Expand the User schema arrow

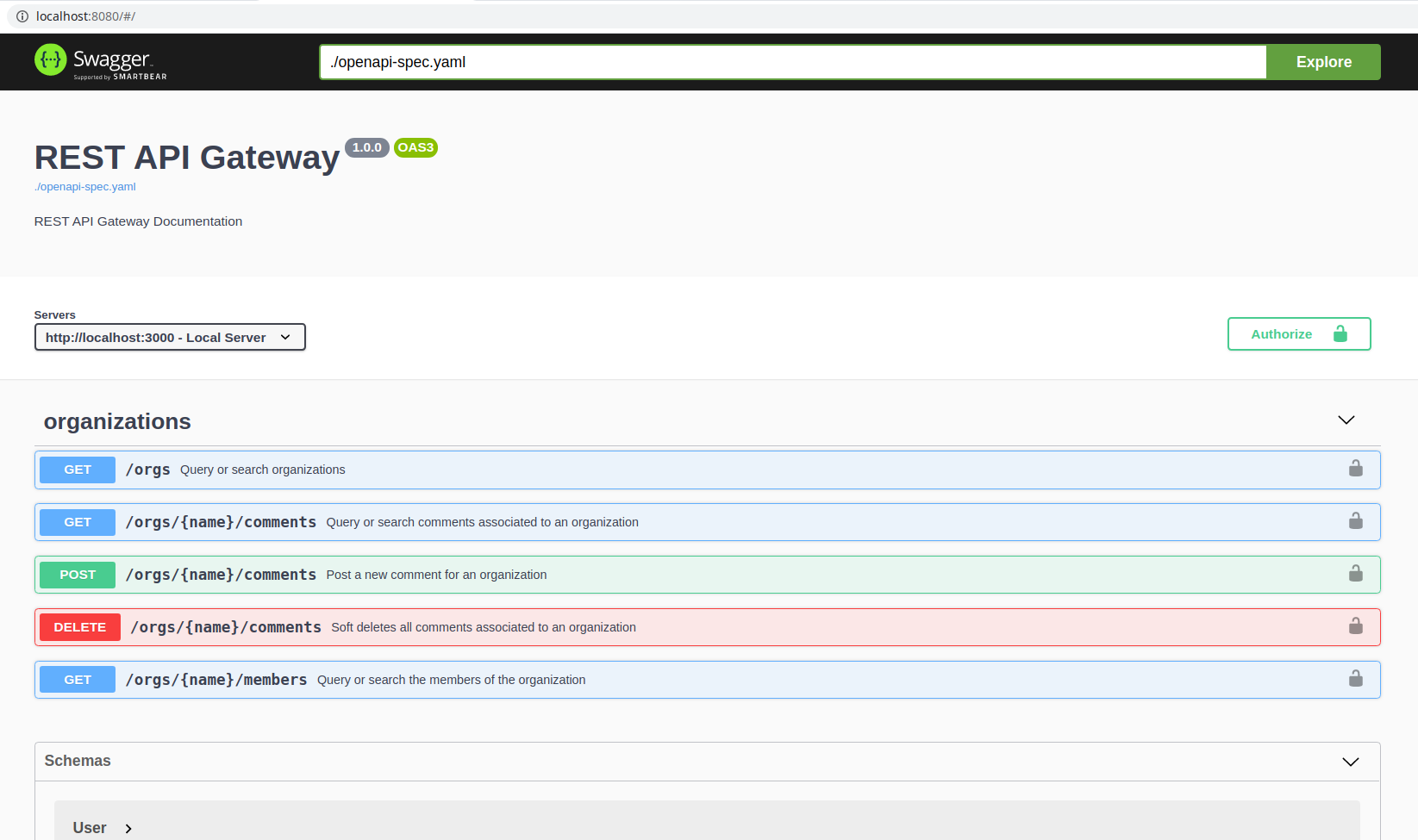click(x=128, y=829)
